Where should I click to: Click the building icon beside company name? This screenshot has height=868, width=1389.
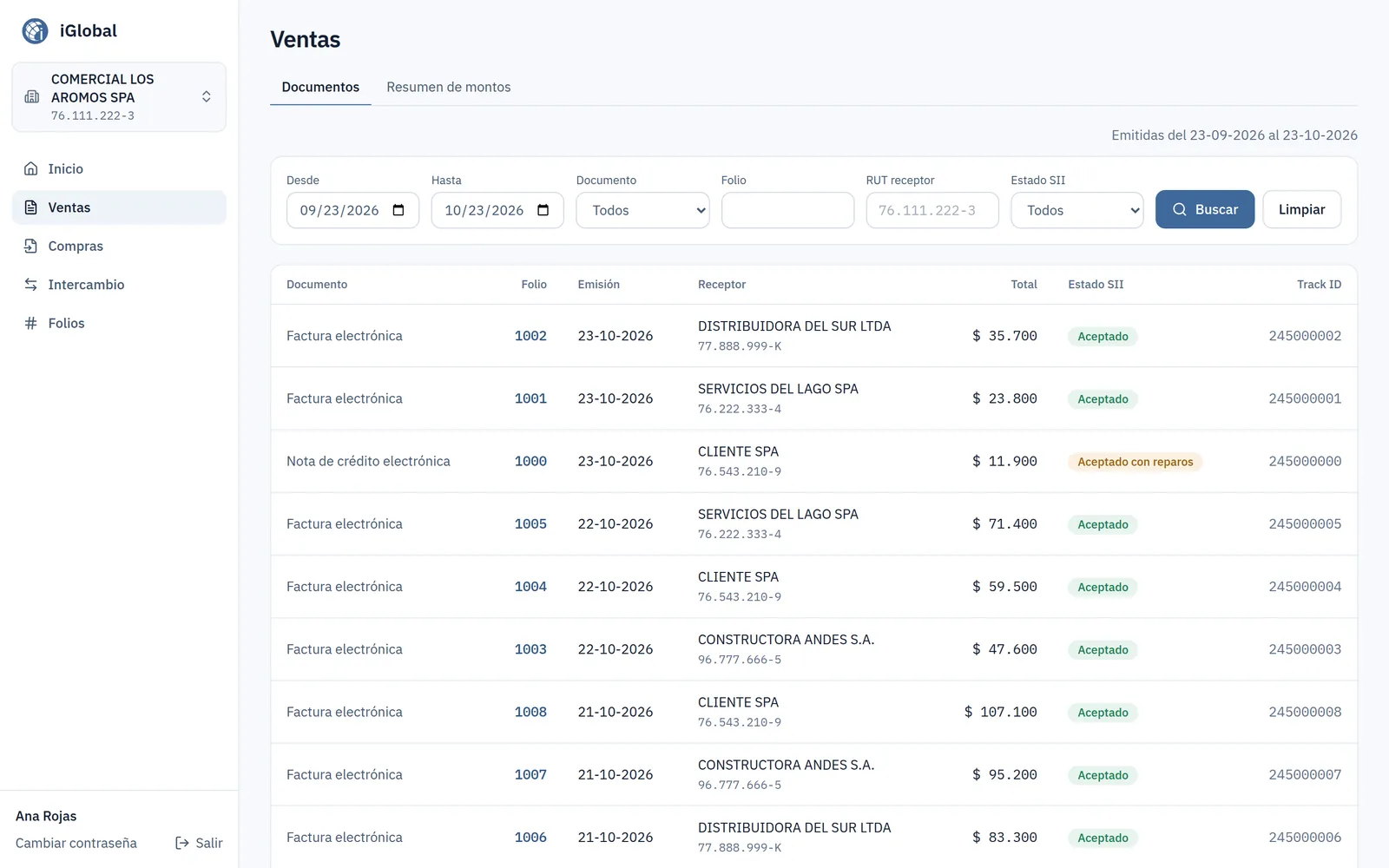(x=32, y=96)
